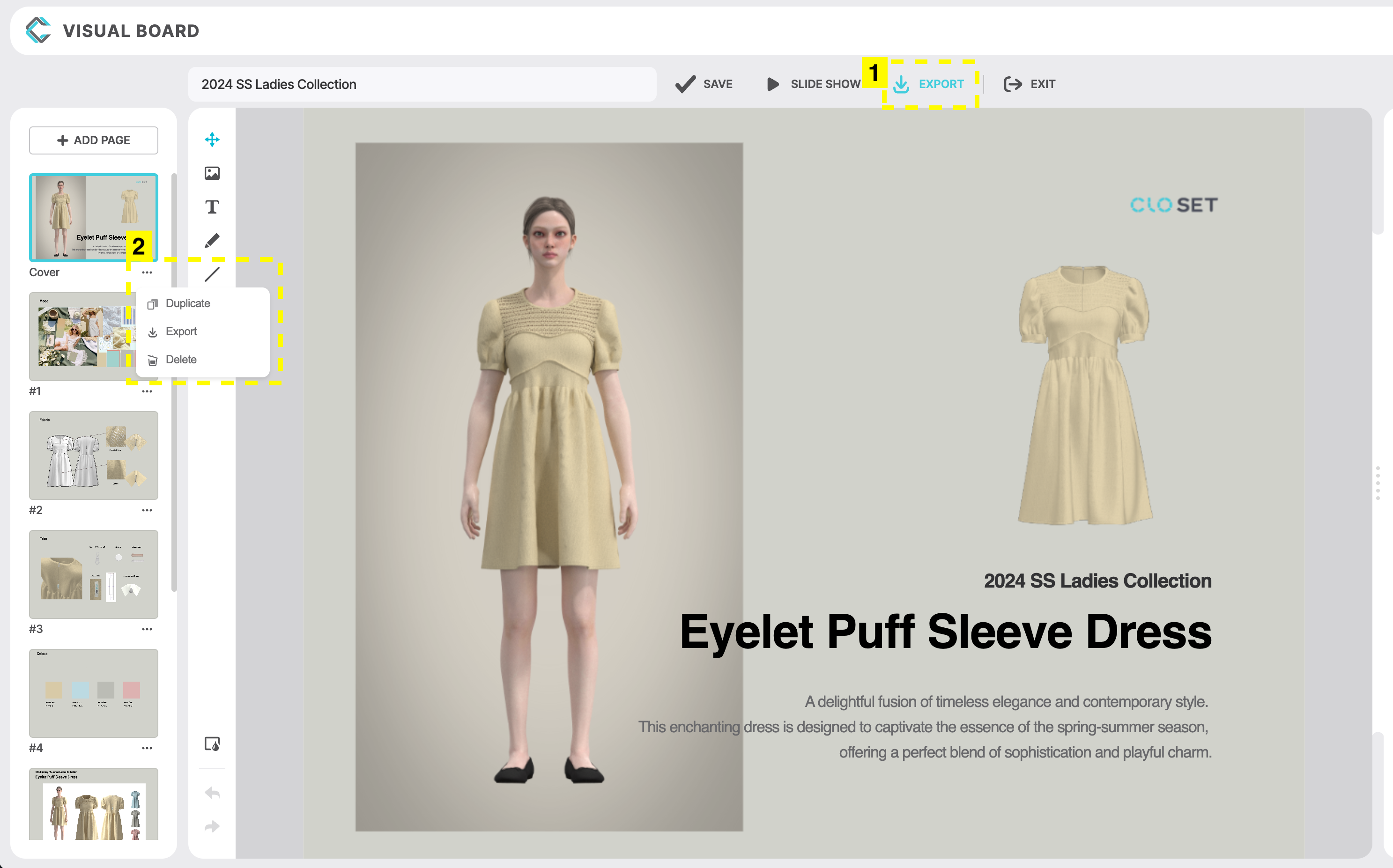
Task: Select the Move tool in the toolbar
Action: click(x=212, y=140)
